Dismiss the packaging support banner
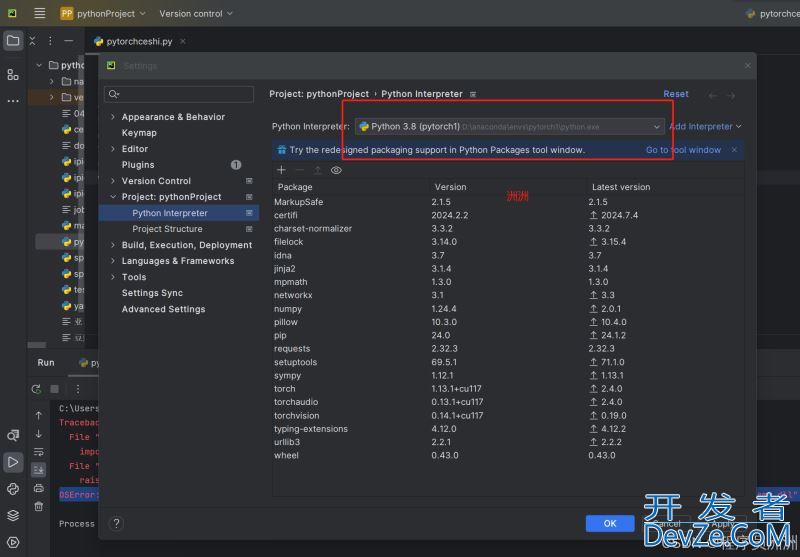 click(x=734, y=150)
